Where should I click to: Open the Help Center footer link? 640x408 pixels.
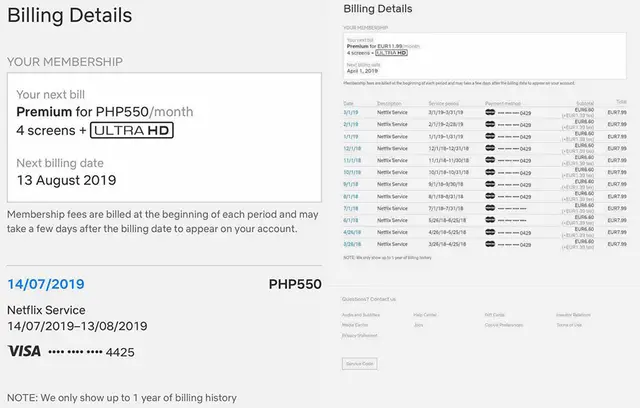424,315
